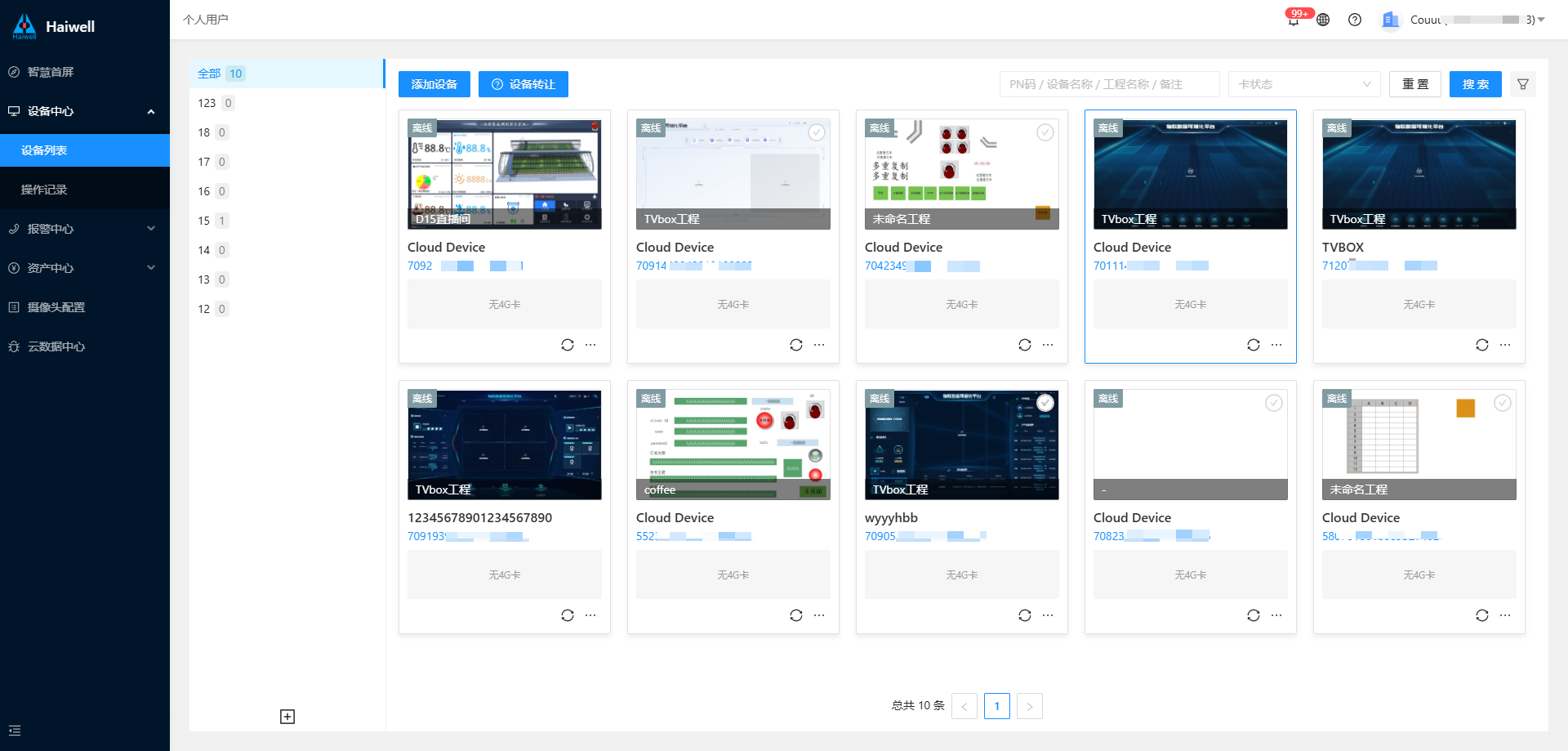Click the 搜索 search button
Viewport: 1568px width, 751px height.
click(1475, 84)
